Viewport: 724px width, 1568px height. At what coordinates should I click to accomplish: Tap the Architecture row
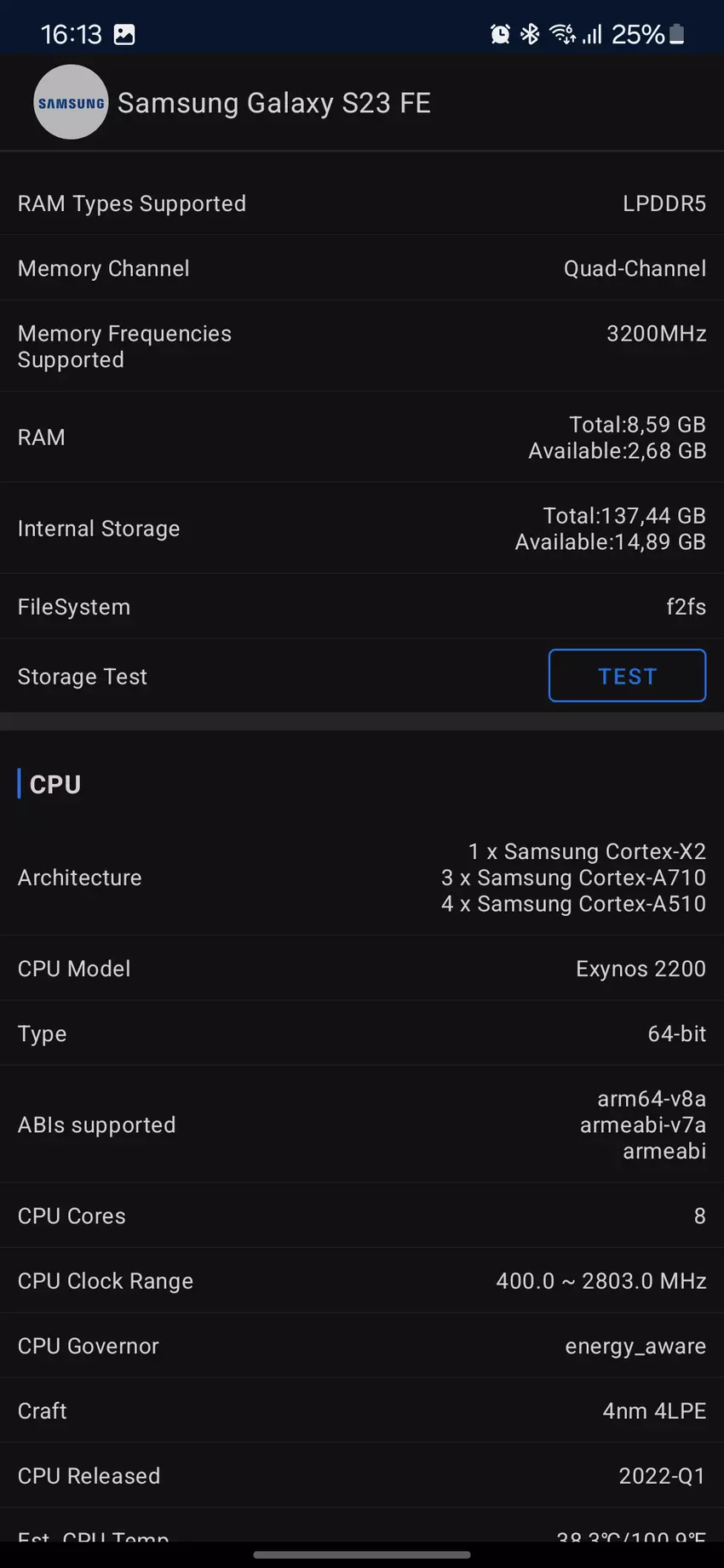point(362,878)
